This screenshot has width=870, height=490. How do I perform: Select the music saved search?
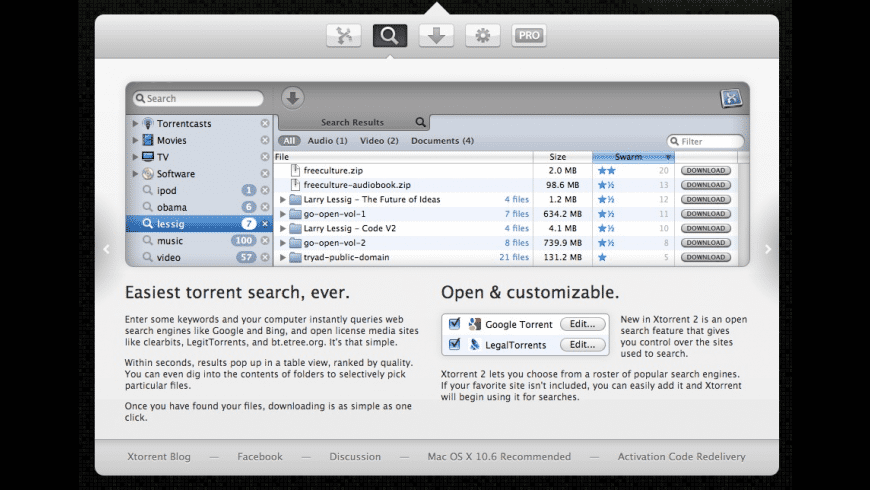point(170,240)
